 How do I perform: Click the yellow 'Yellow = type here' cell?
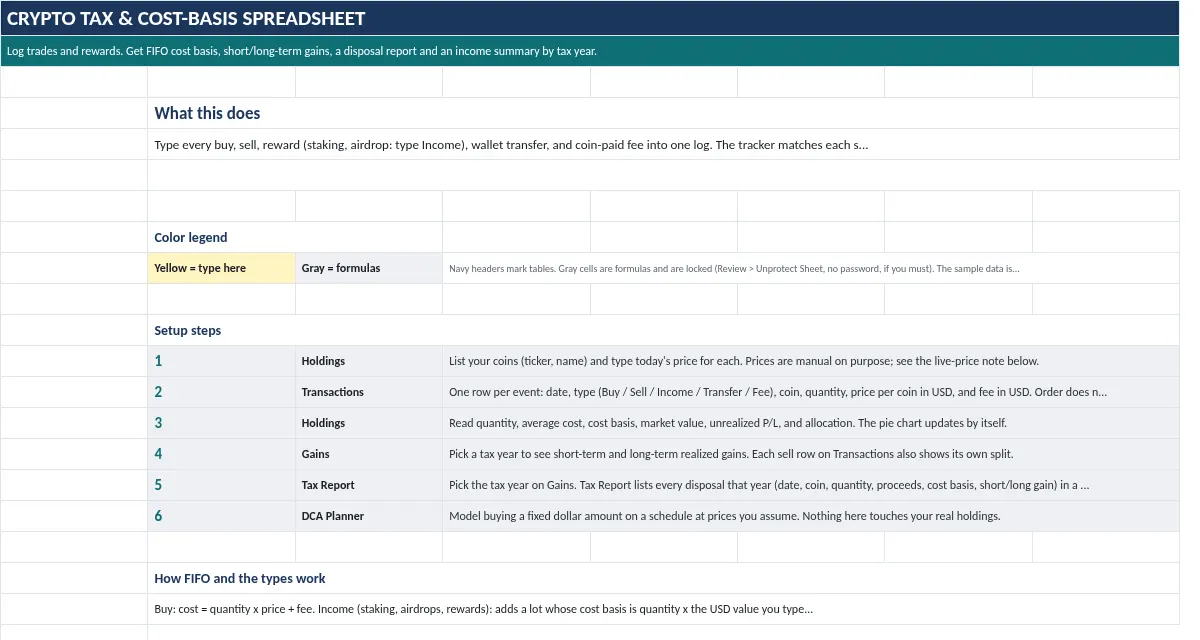tap(221, 268)
